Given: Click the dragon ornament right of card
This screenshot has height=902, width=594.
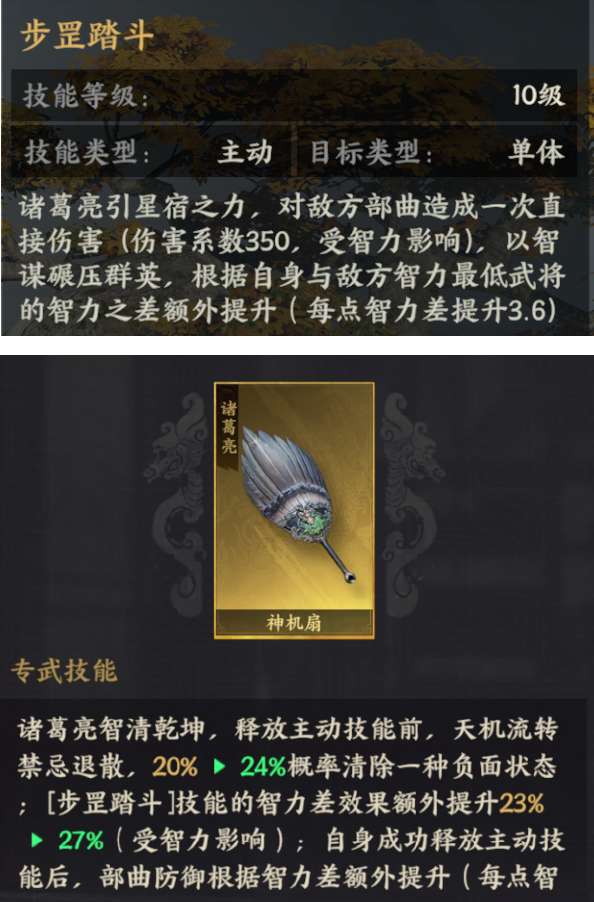Looking at the screenshot, I should click(411, 502).
